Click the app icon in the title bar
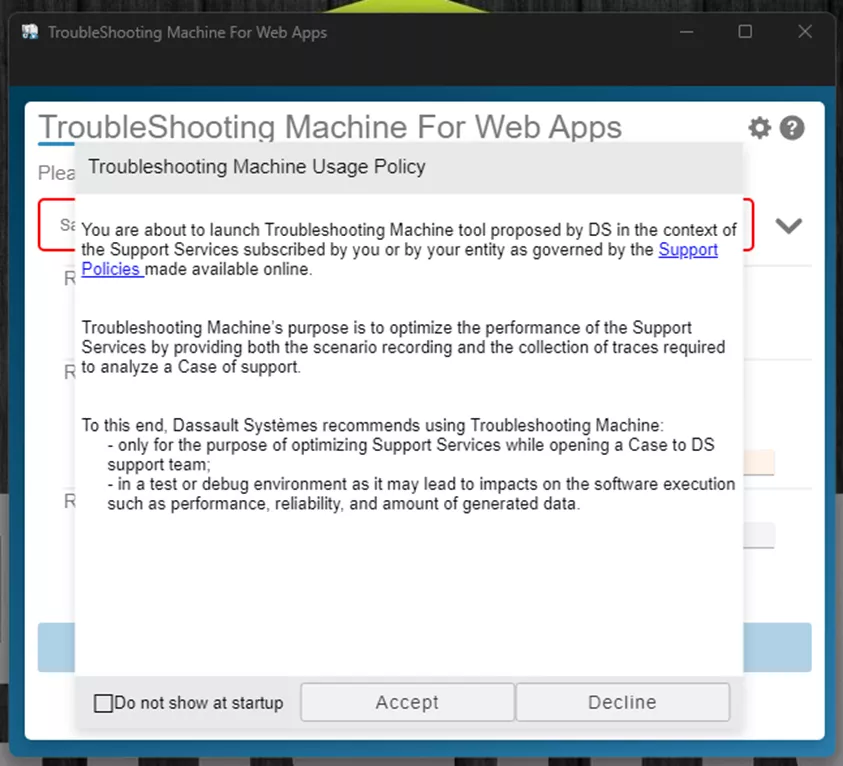Image resolution: width=843 pixels, height=766 pixels. point(30,32)
